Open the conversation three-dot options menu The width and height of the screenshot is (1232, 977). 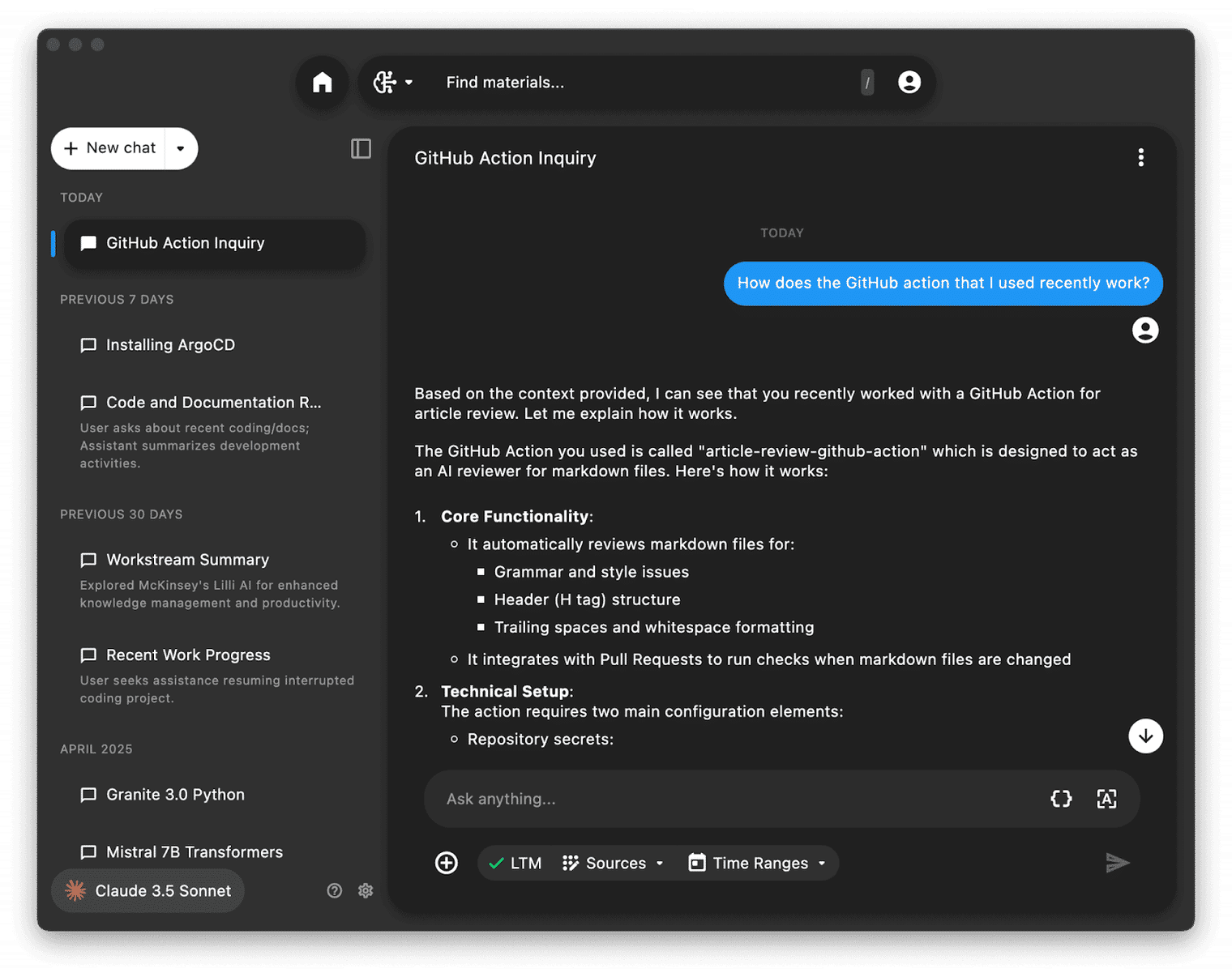tap(1141, 158)
